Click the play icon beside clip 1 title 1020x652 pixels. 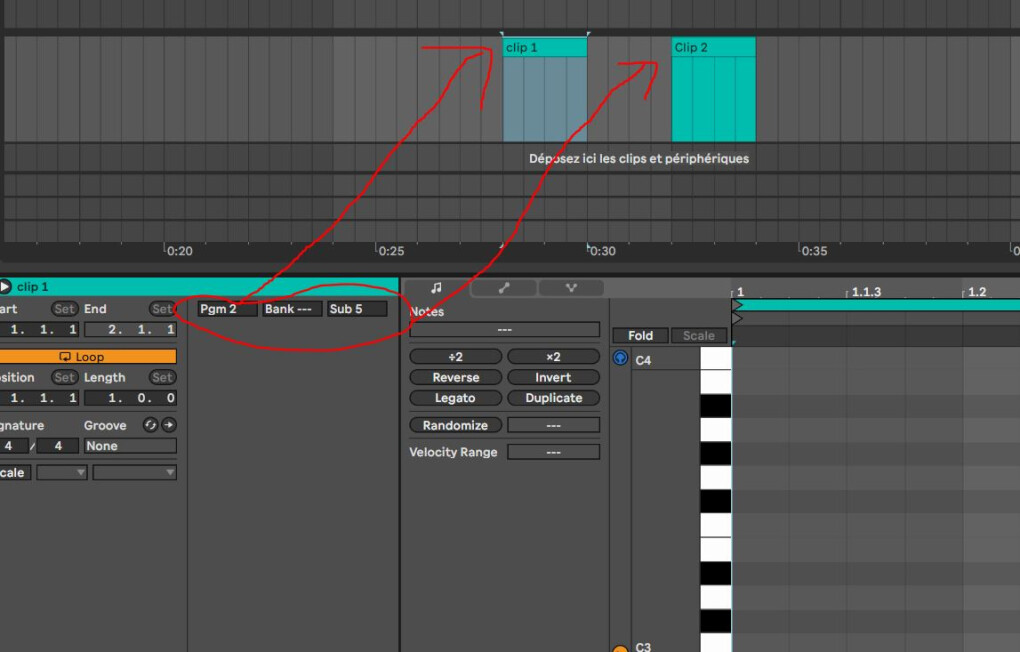5,287
